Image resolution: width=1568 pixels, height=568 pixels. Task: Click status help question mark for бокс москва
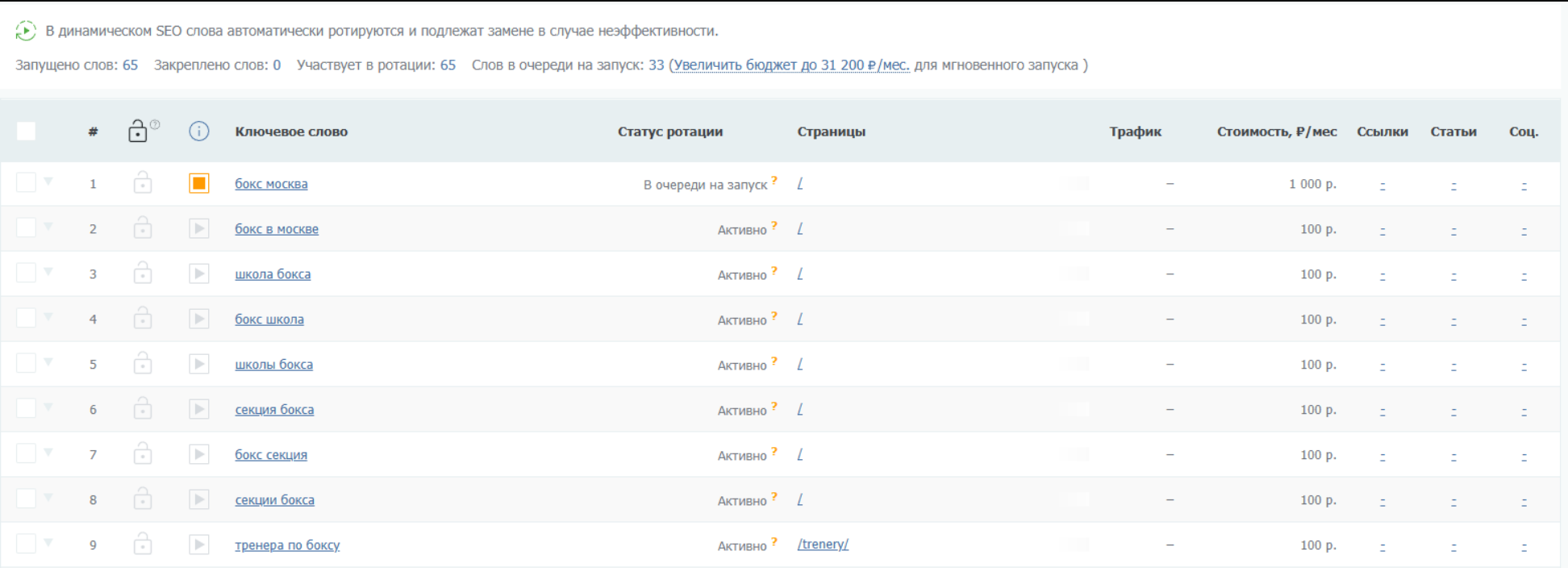coord(774,181)
